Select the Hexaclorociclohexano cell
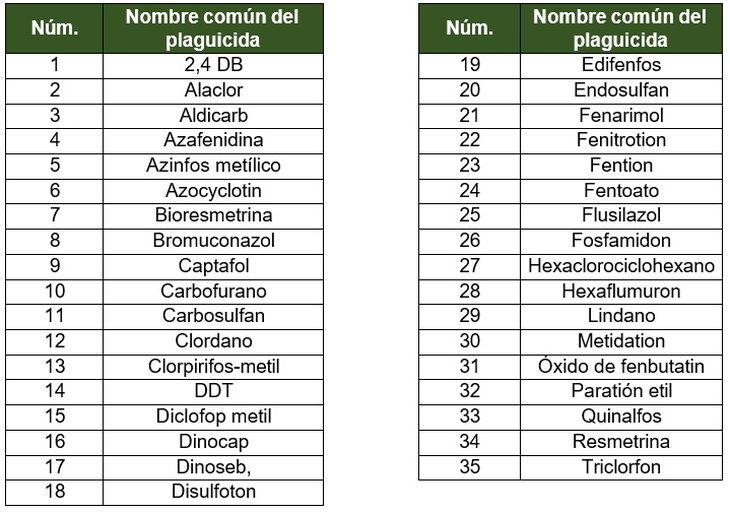 620,266
